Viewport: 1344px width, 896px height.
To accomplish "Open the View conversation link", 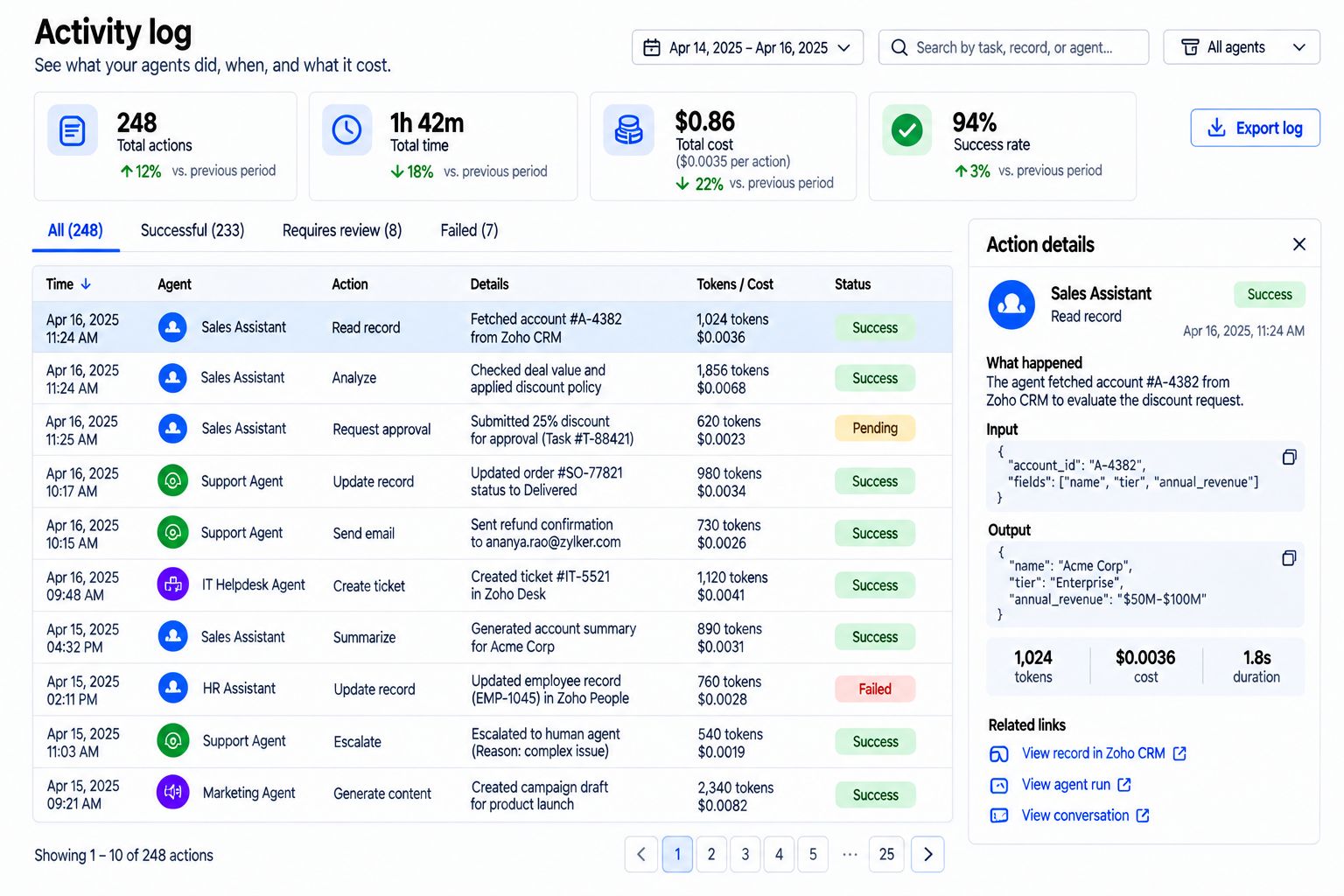I will point(1085,815).
